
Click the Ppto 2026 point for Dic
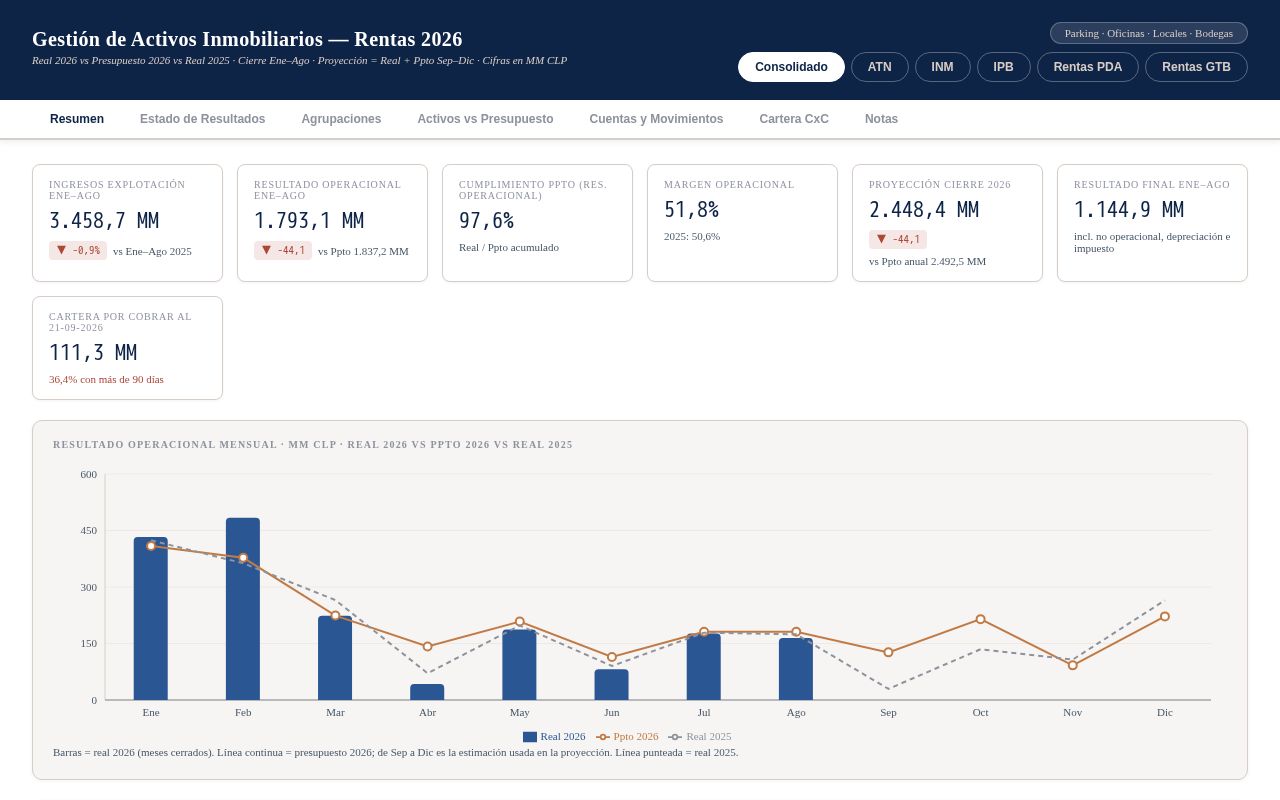(1165, 616)
